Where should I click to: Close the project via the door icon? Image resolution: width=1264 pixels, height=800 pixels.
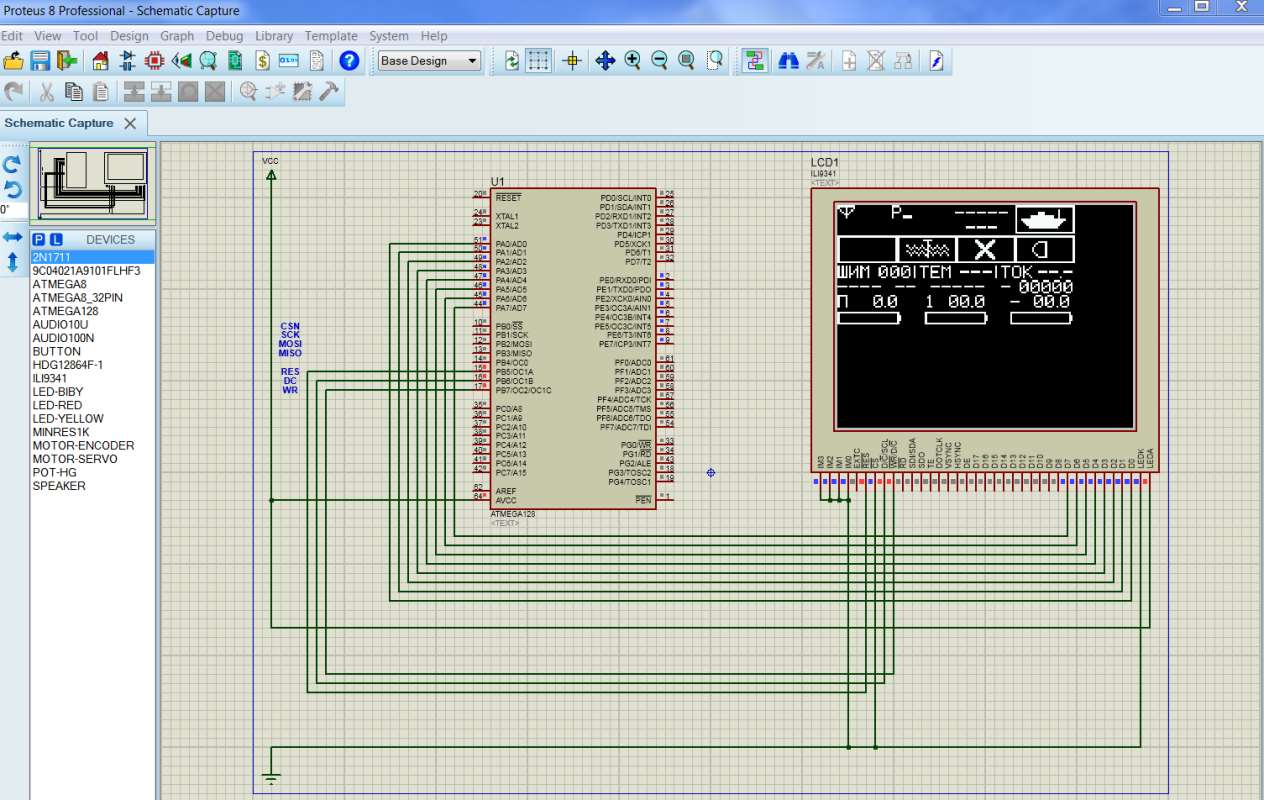pyautogui.click(x=67, y=61)
